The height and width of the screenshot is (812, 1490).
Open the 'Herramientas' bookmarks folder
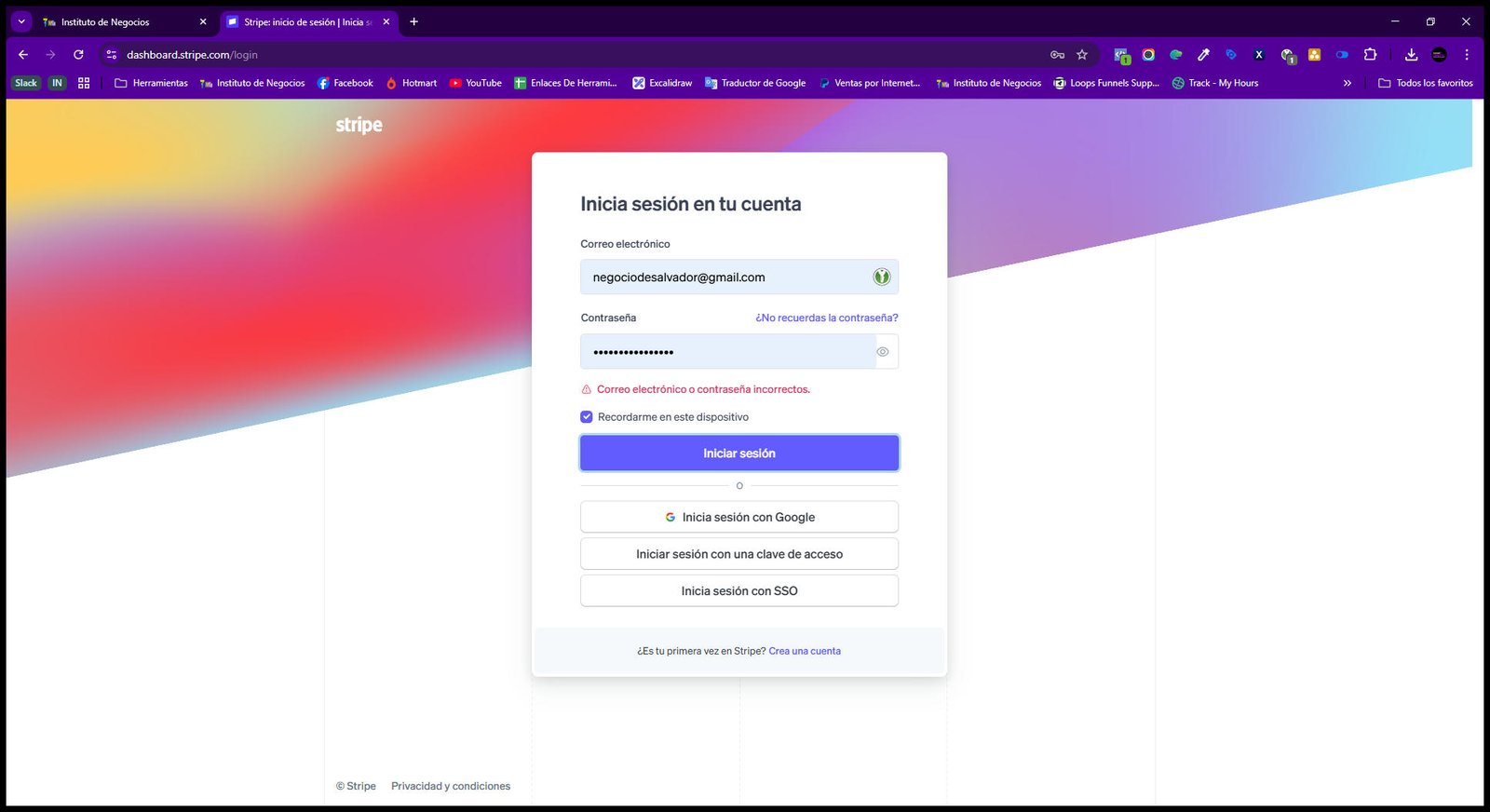(x=151, y=83)
